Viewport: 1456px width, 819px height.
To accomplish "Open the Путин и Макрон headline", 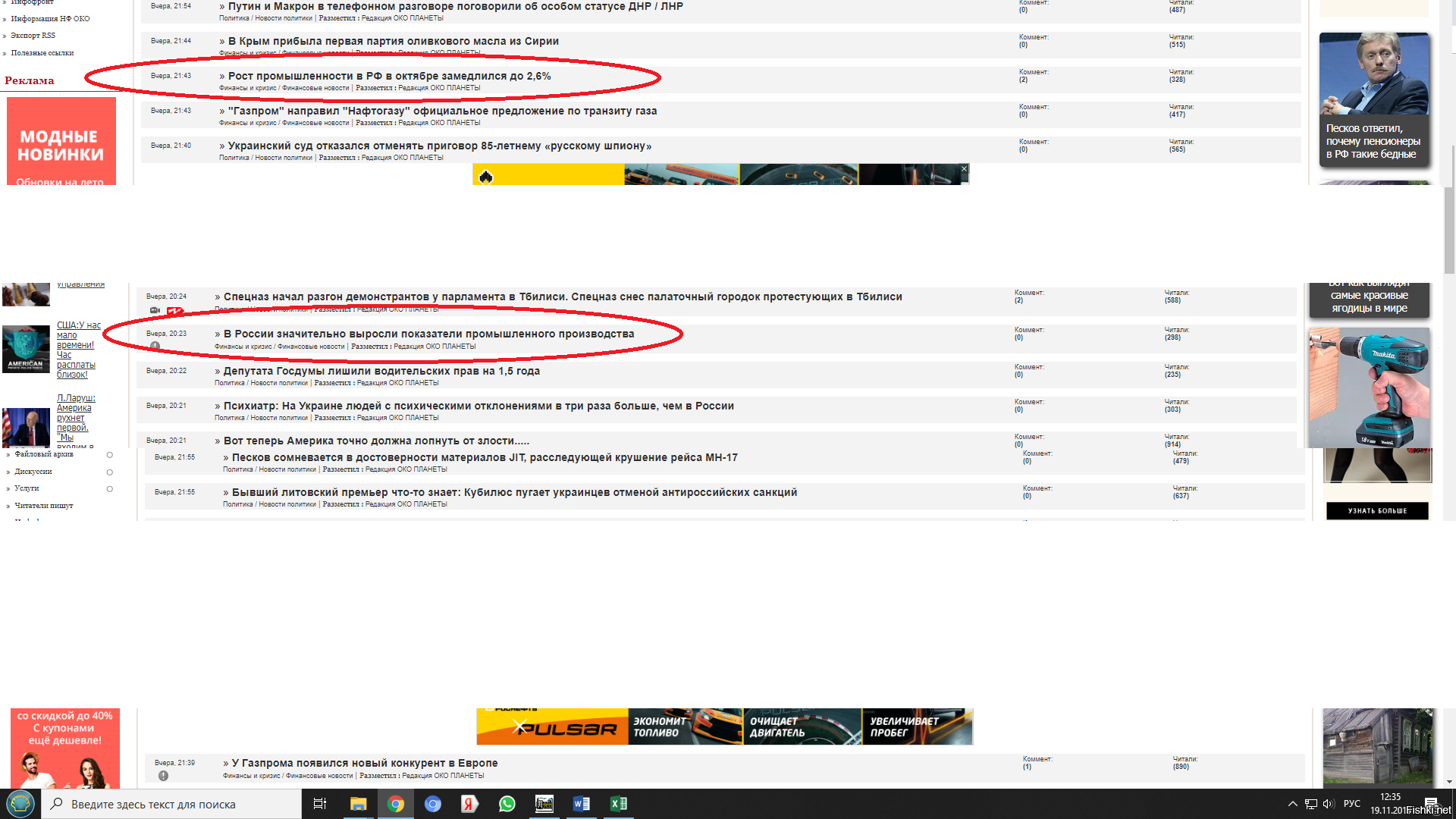I will pyautogui.click(x=456, y=6).
